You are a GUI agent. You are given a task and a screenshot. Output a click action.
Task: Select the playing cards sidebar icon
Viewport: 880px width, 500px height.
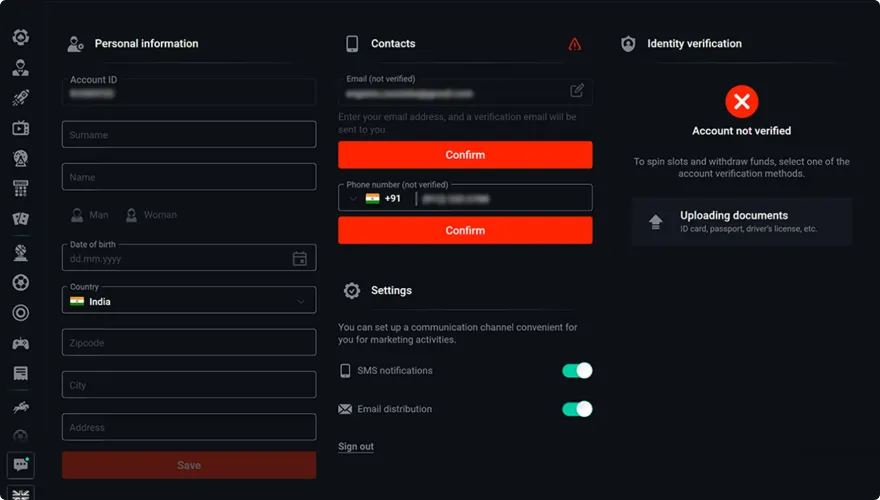point(20,218)
